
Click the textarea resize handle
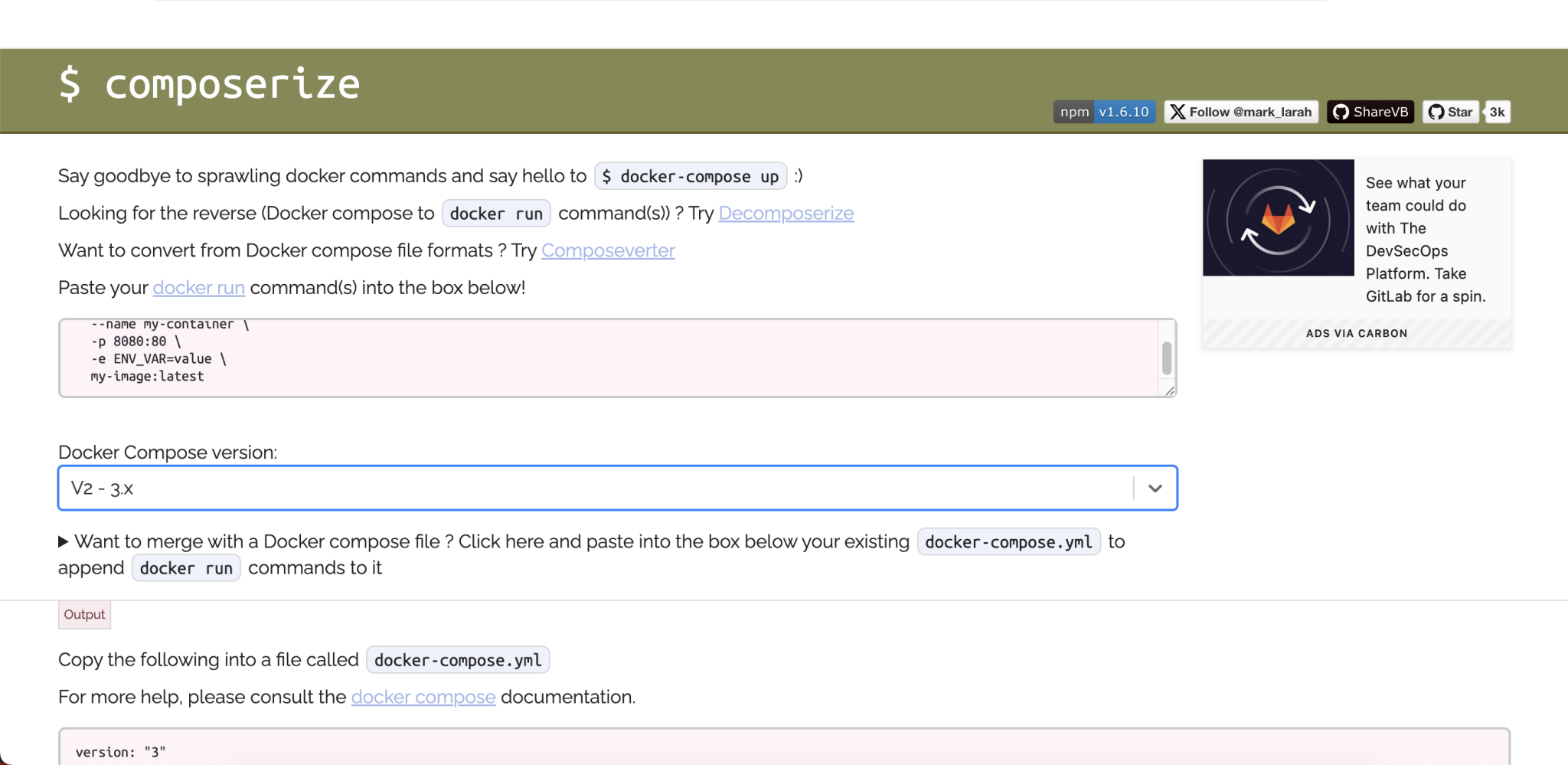1169,391
